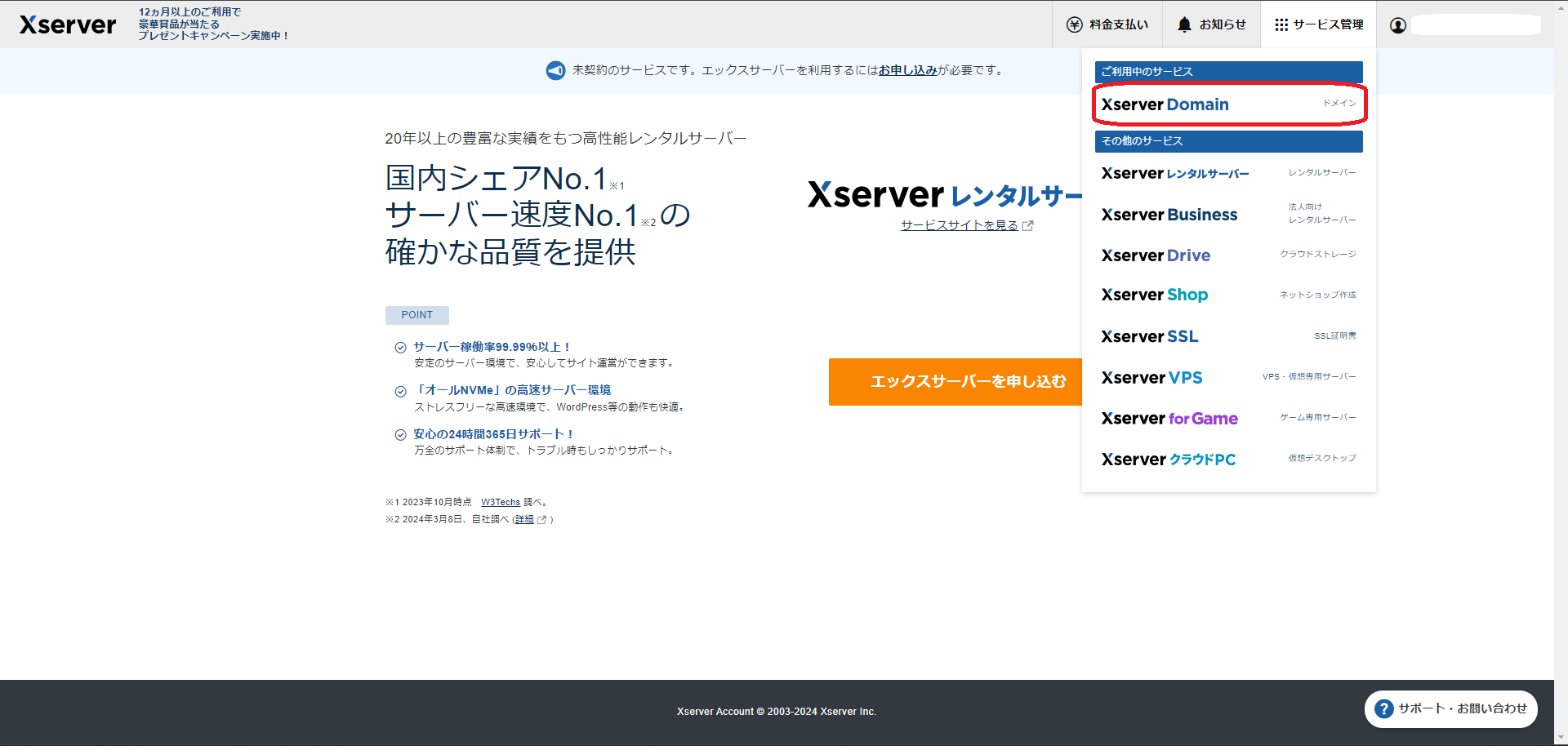The height and width of the screenshot is (746, 1568).
Task: Click the campaign promotion text in header
Action: (213, 24)
